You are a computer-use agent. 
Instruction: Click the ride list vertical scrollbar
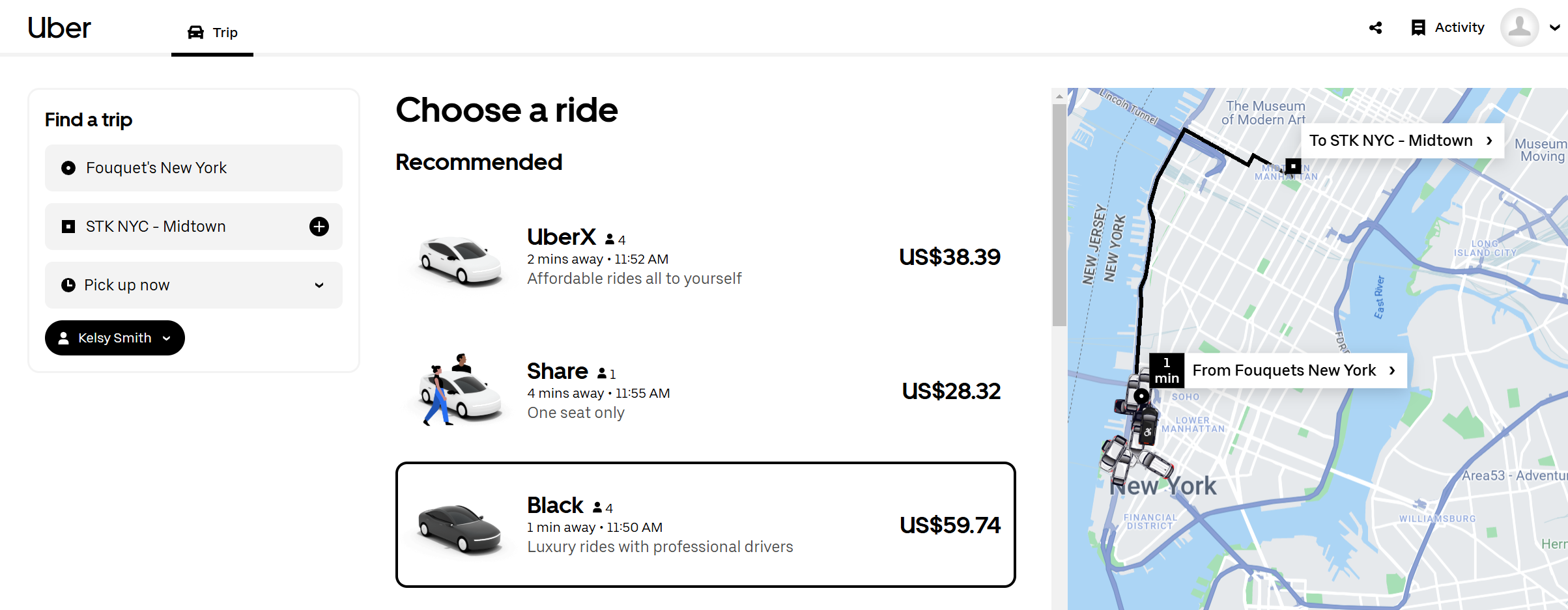pos(1059,215)
